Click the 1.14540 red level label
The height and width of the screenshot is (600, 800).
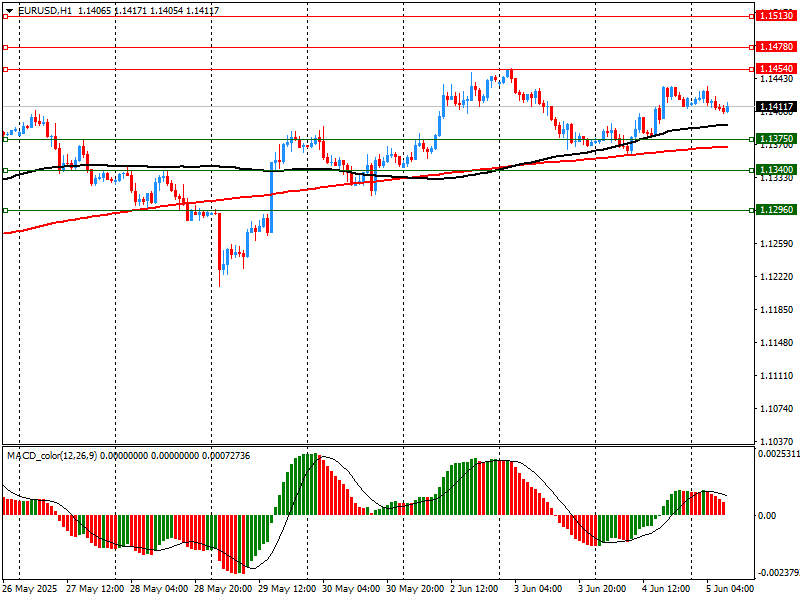[x=776, y=68]
